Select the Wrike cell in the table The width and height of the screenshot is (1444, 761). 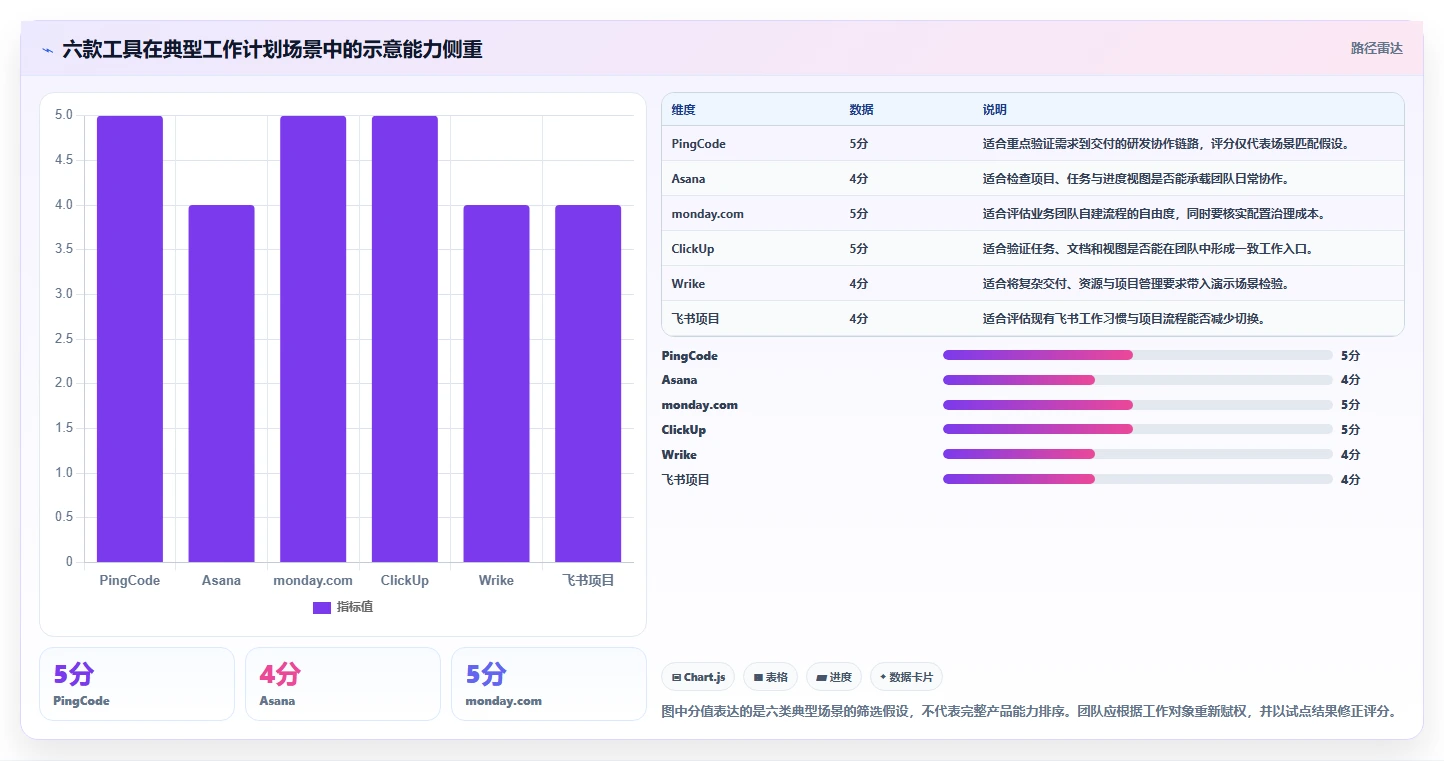(689, 284)
